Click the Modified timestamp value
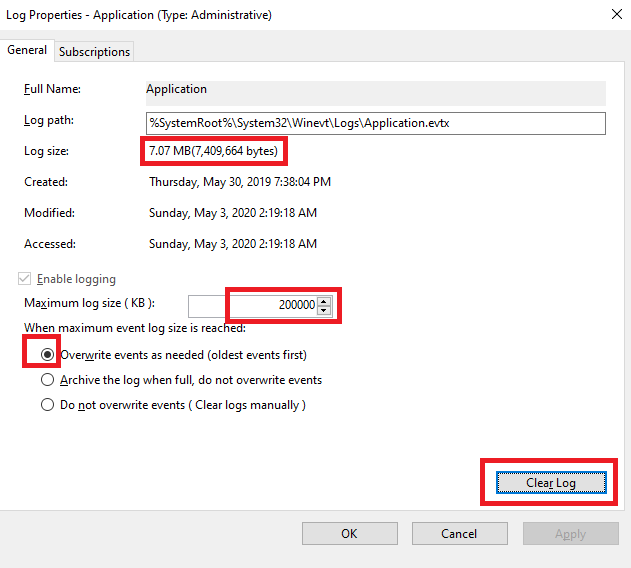 click(x=233, y=213)
